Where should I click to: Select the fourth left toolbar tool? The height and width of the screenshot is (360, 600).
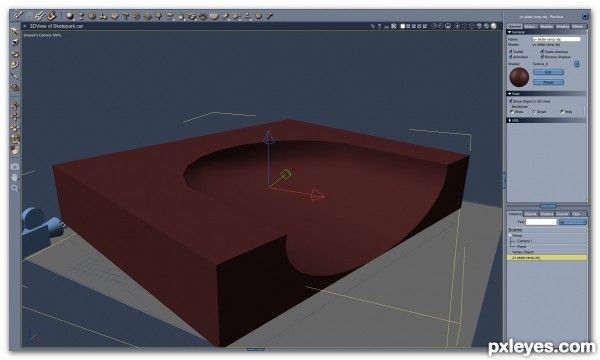click(x=15, y=64)
